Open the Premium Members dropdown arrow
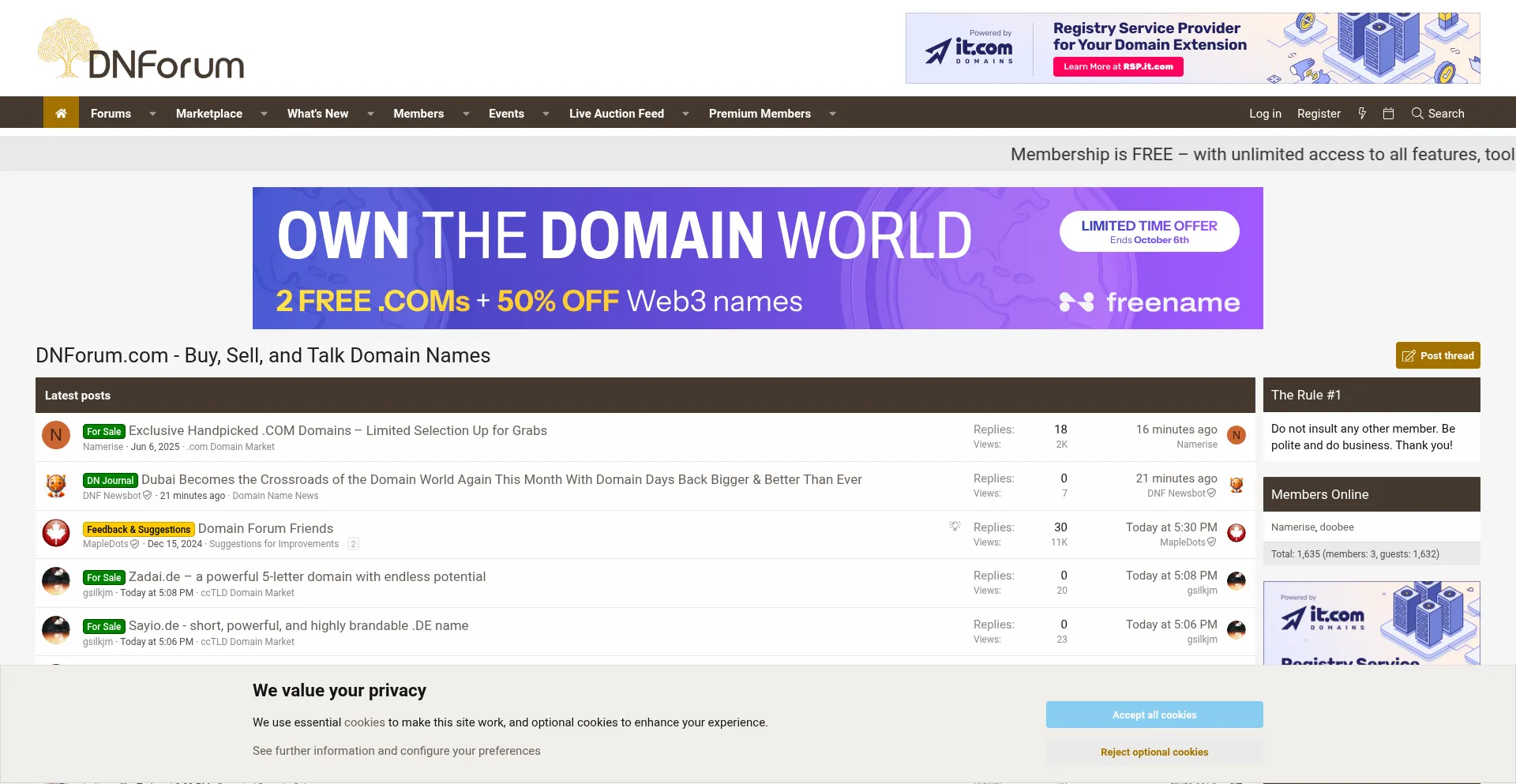The image size is (1516, 784). [x=832, y=114]
